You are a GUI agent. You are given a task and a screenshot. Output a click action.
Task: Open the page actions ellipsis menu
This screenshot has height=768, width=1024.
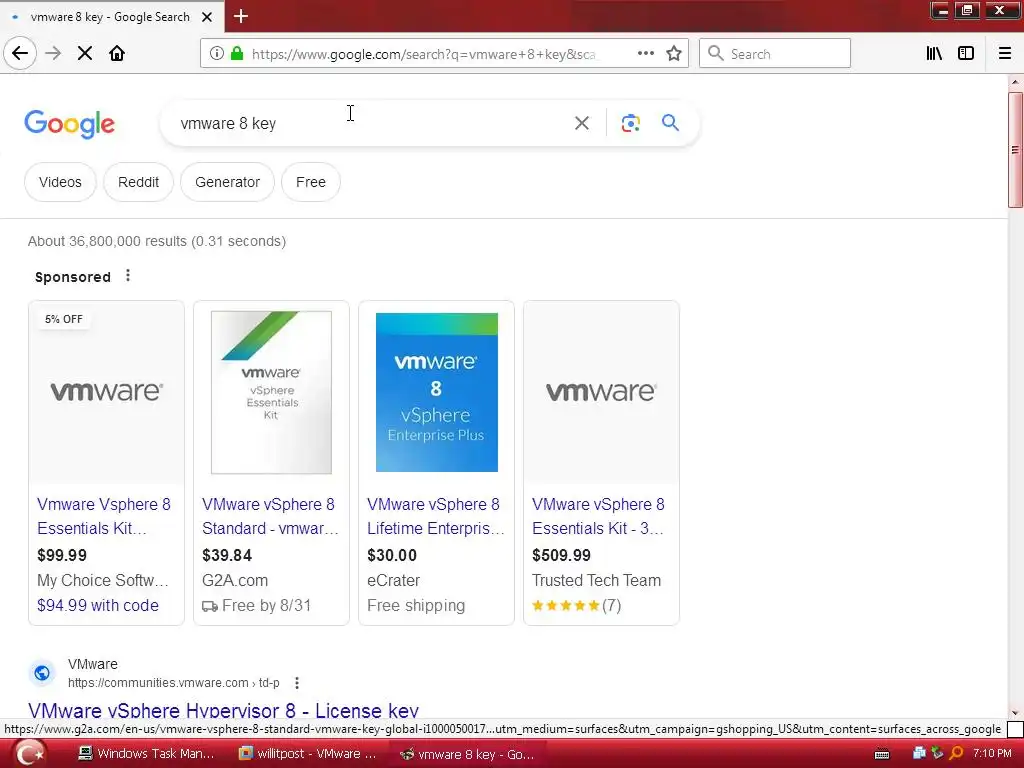point(645,54)
